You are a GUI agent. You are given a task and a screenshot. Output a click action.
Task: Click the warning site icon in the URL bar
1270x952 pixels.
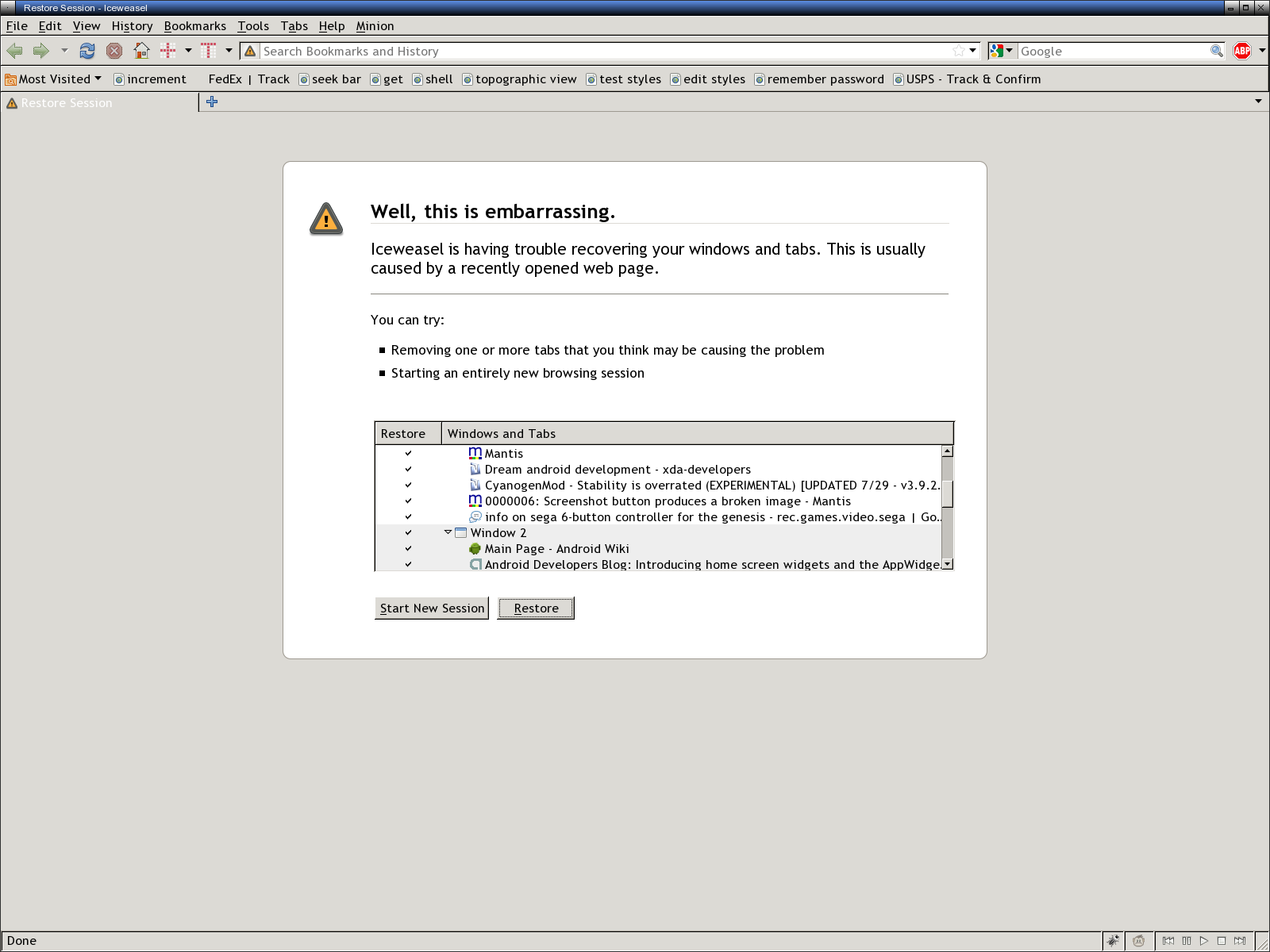point(250,51)
